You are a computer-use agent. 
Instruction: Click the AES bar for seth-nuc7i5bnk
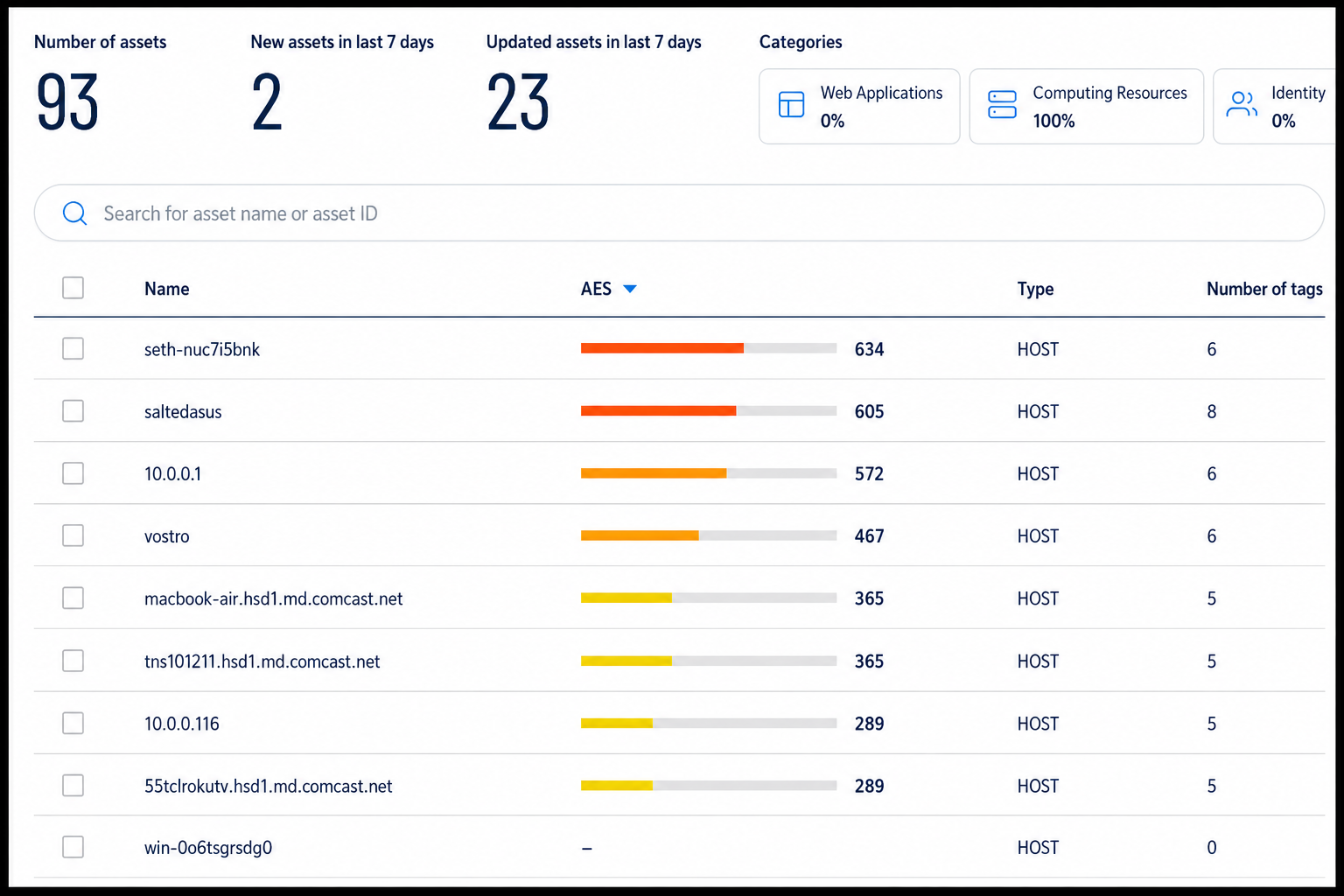709,348
